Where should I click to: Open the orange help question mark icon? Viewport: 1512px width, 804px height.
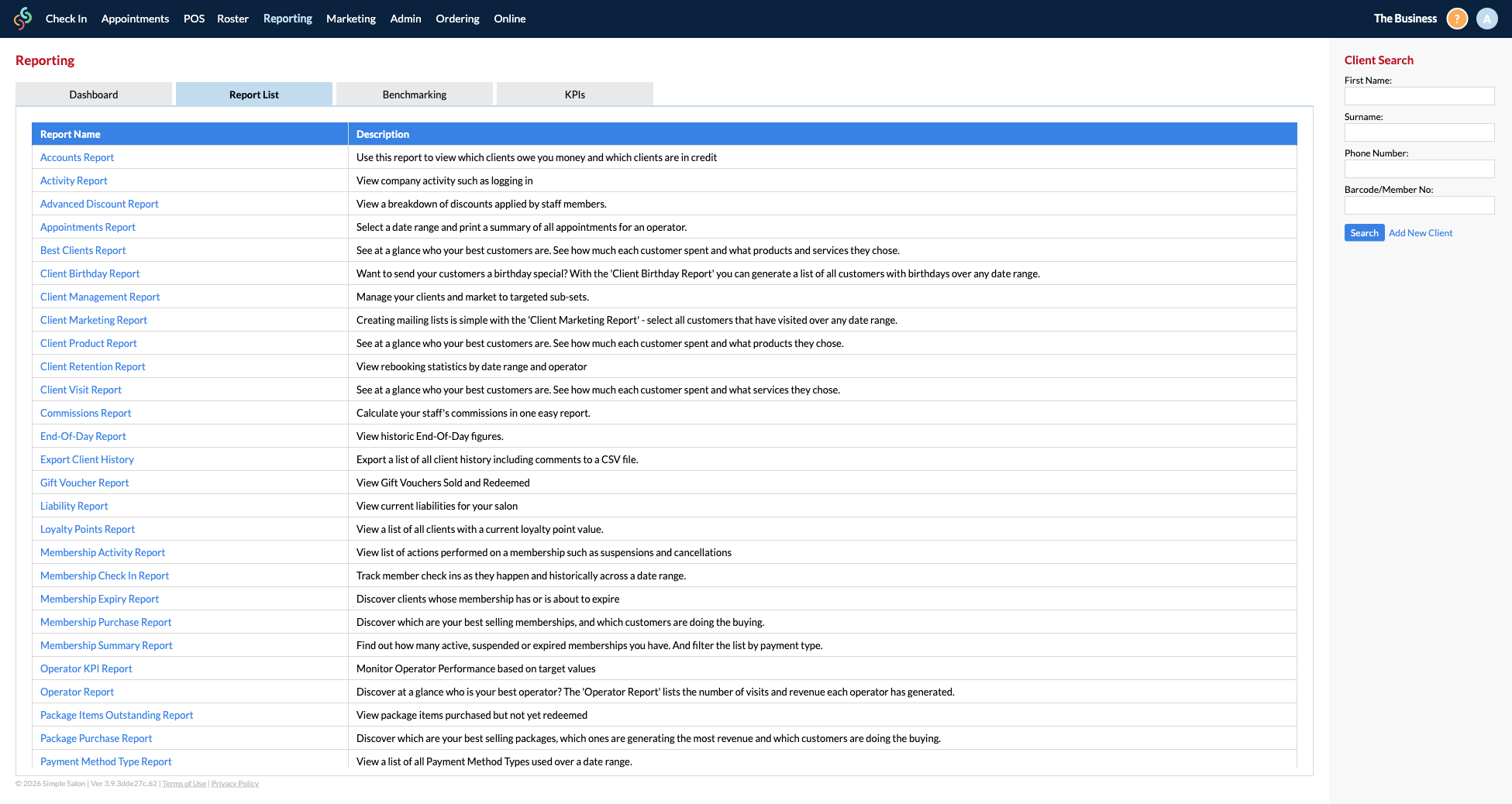tap(1457, 19)
